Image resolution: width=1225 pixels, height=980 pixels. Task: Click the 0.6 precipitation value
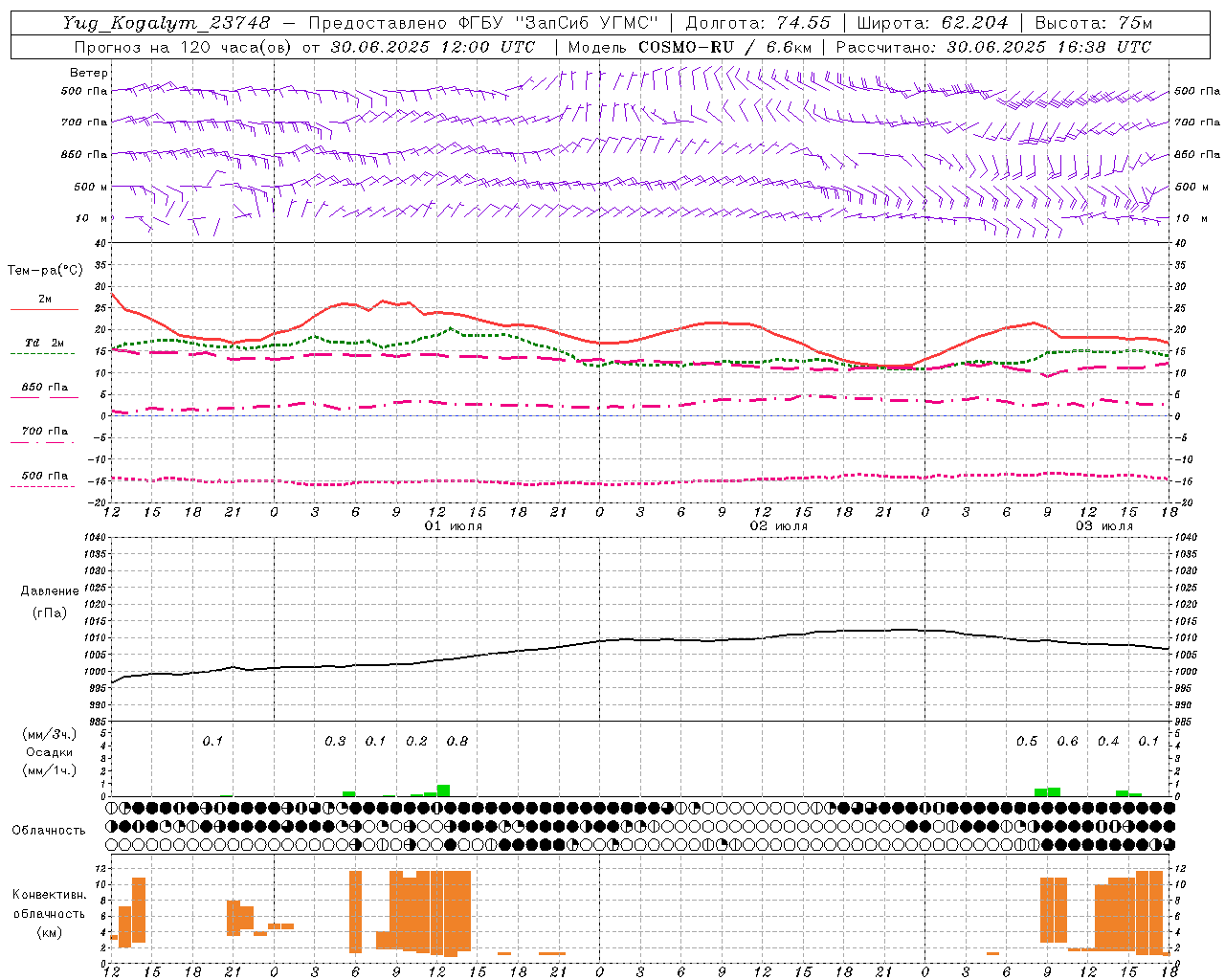pyautogui.click(x=1067, y=742)
